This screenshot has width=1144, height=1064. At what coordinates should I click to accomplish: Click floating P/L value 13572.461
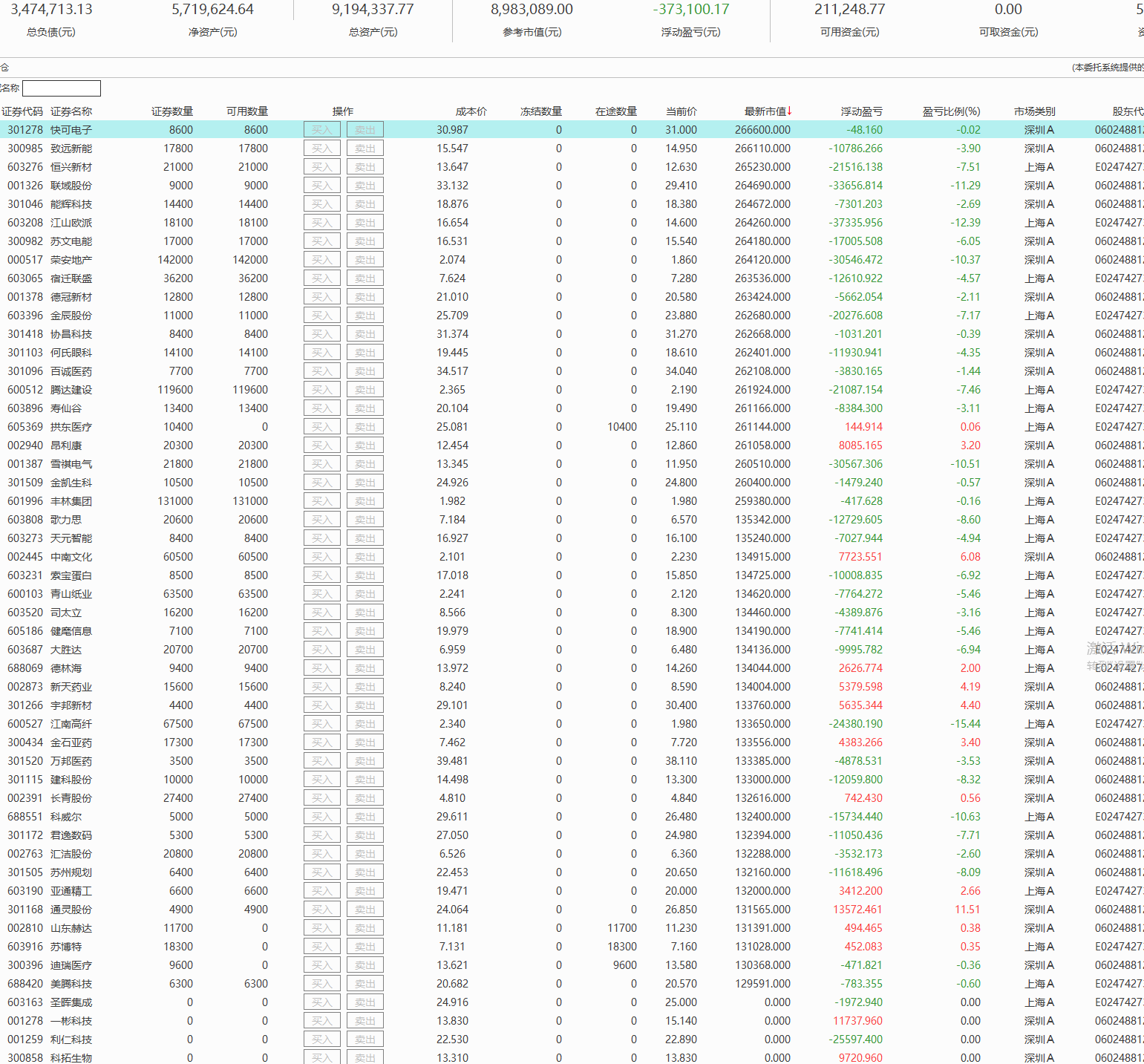857,910
